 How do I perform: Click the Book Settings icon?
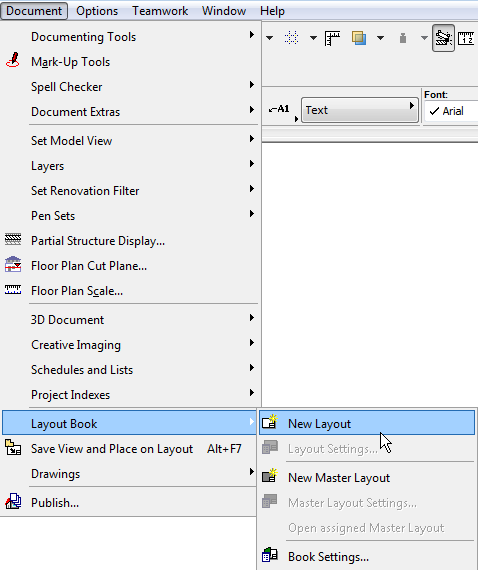coord(270,555)
